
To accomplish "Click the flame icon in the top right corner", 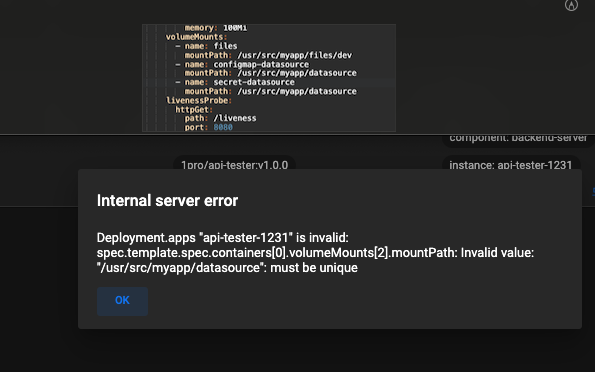I will click(x=571, y=5).
